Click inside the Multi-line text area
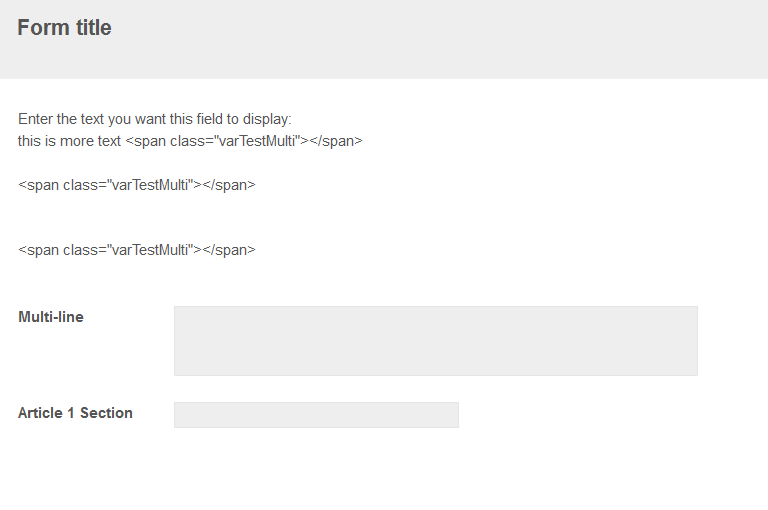 pos(435,341)
